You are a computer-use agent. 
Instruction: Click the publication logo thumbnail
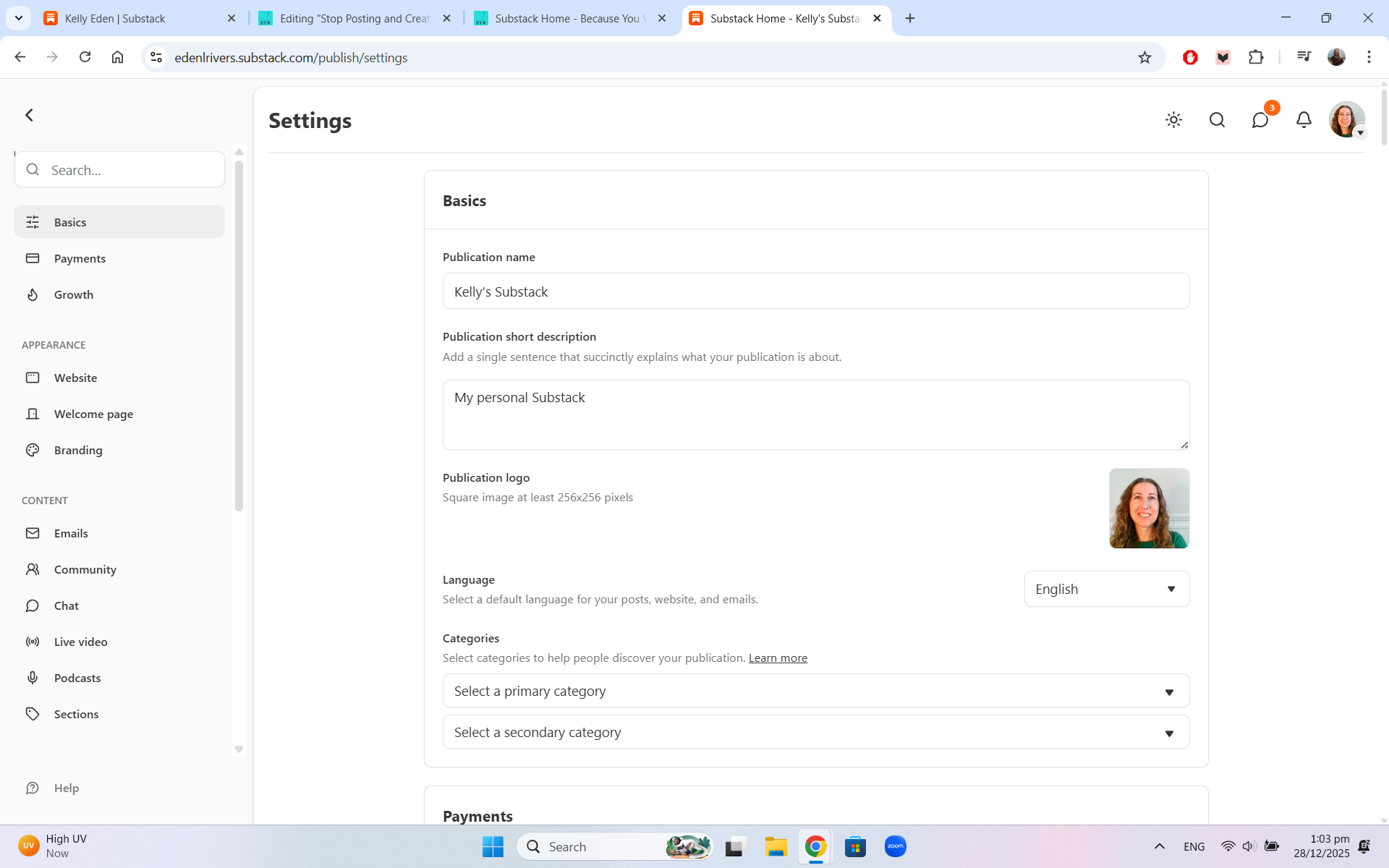coord(1149,508)
